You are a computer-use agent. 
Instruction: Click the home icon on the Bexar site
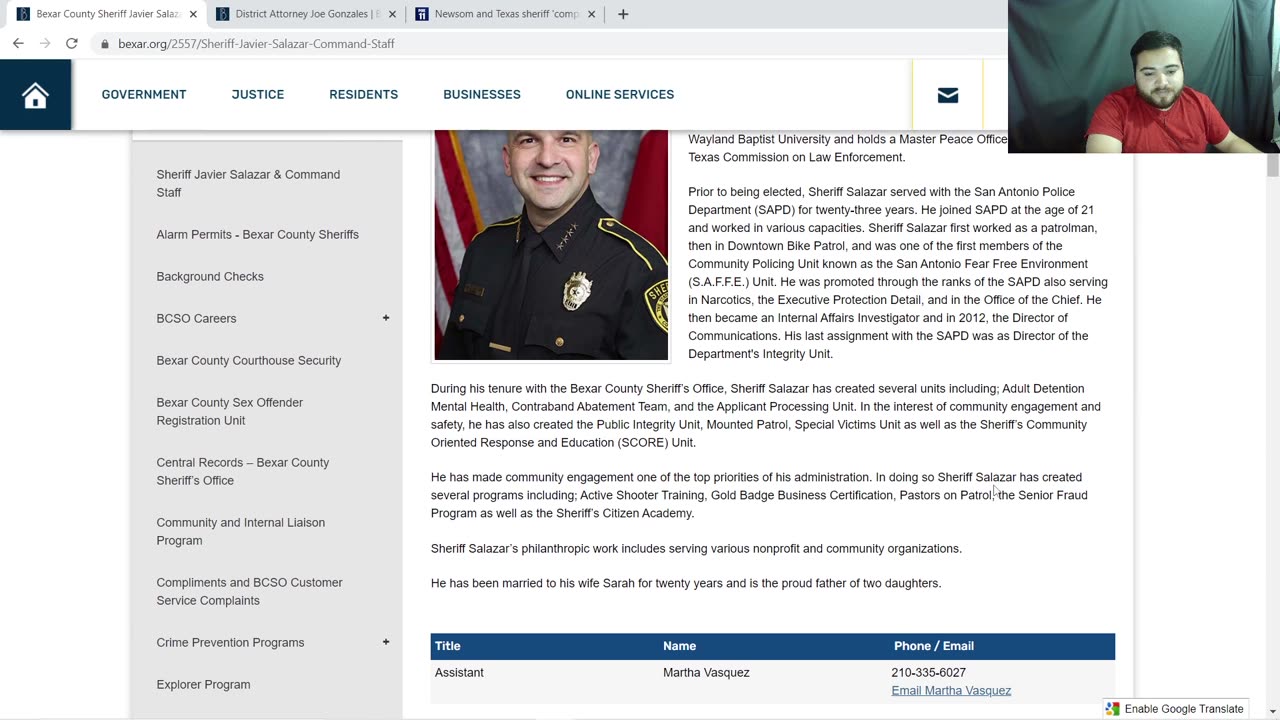tap(35, 95)
